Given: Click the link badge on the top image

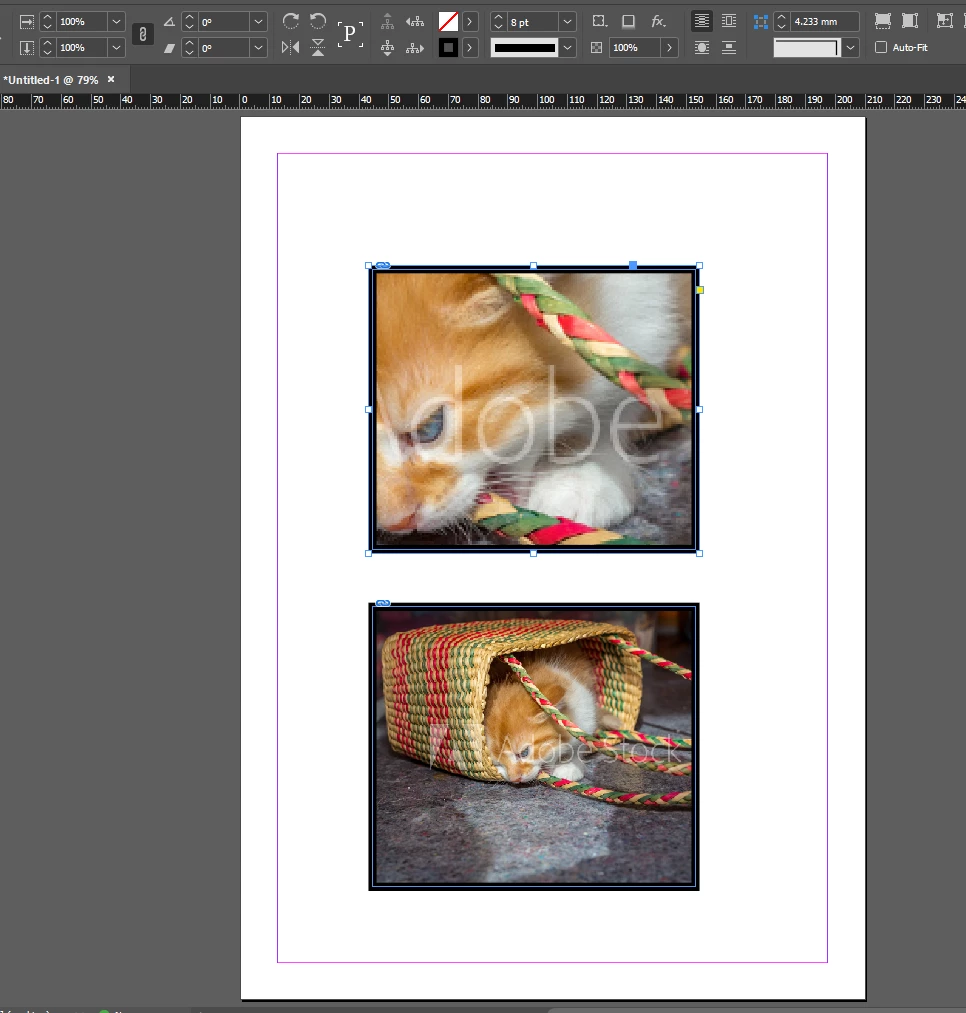Looking at the screenshot, I should 383,265.
